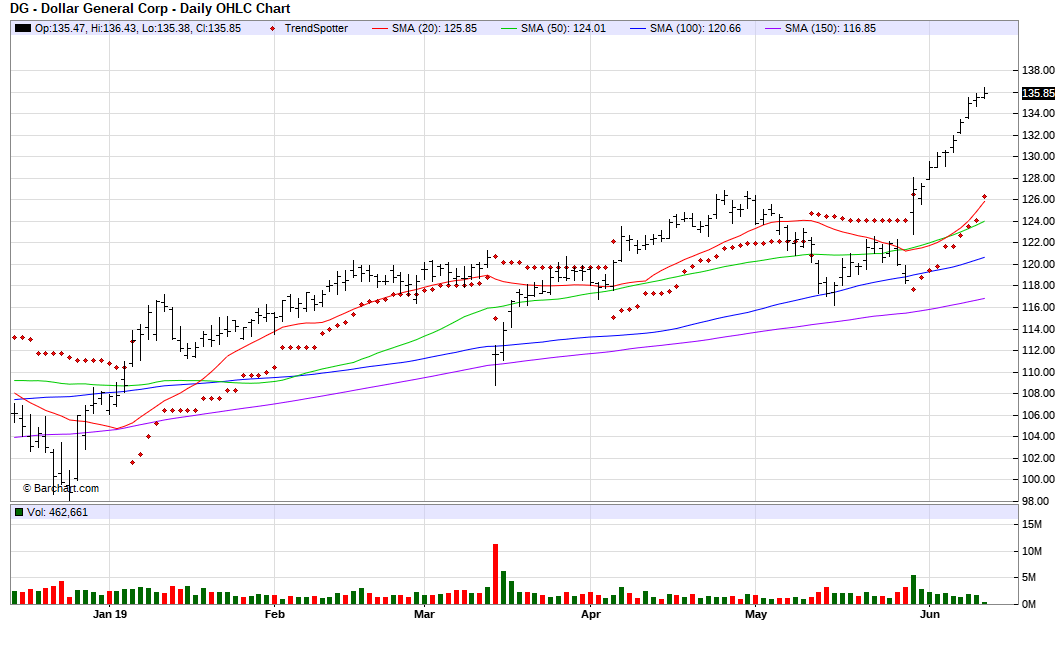The width and height of the screenshot is (1060, 645).
Task: Click the 10M volume axis label
Action: tap(1032, 551)
